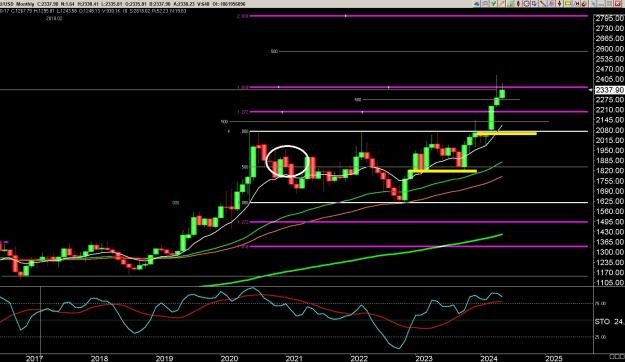Click the red circular toolbar icon
The image size is (625, 362).
tap(584, 4)
